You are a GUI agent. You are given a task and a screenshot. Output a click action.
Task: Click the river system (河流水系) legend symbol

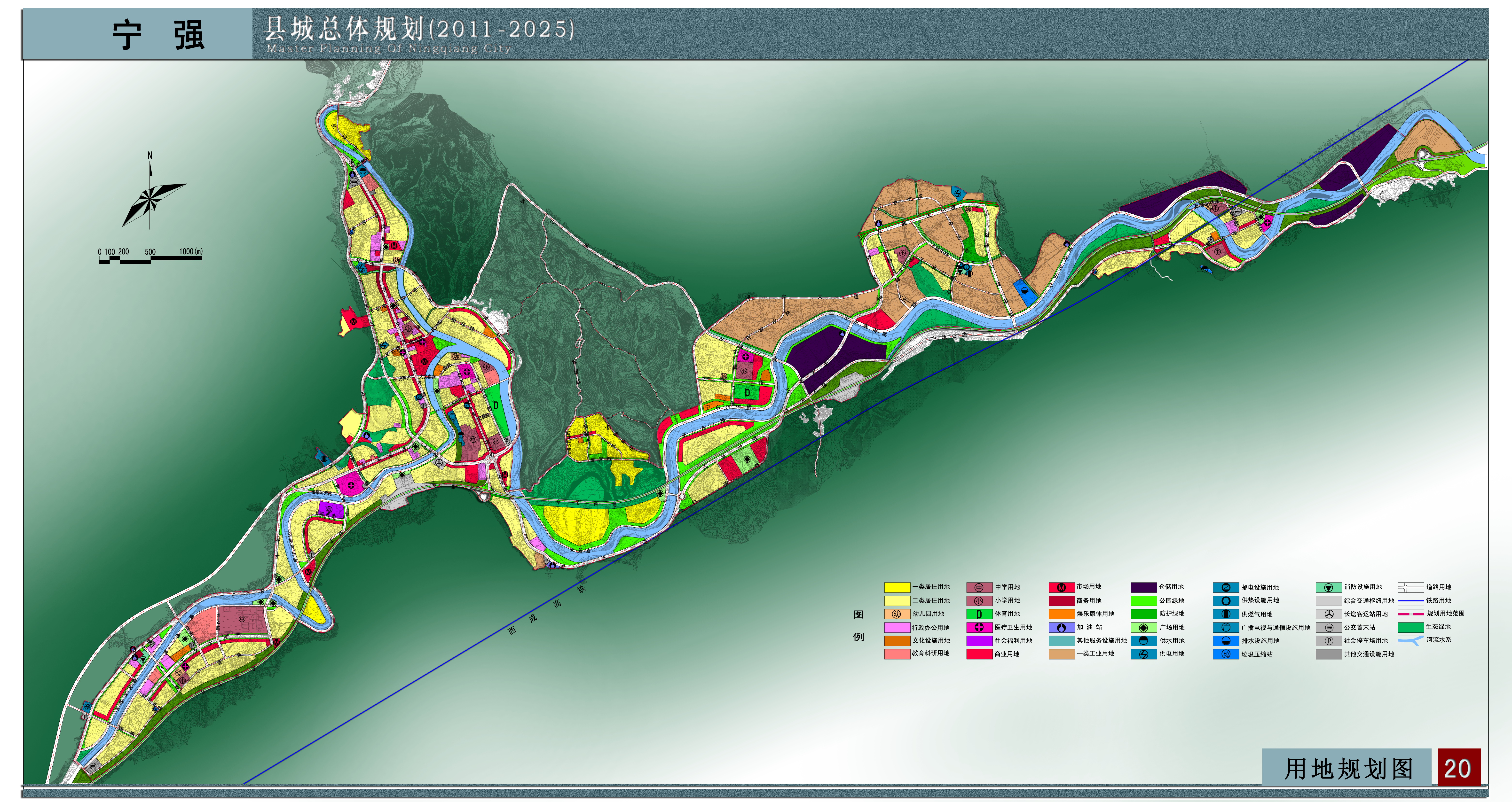click(1410, 641)
